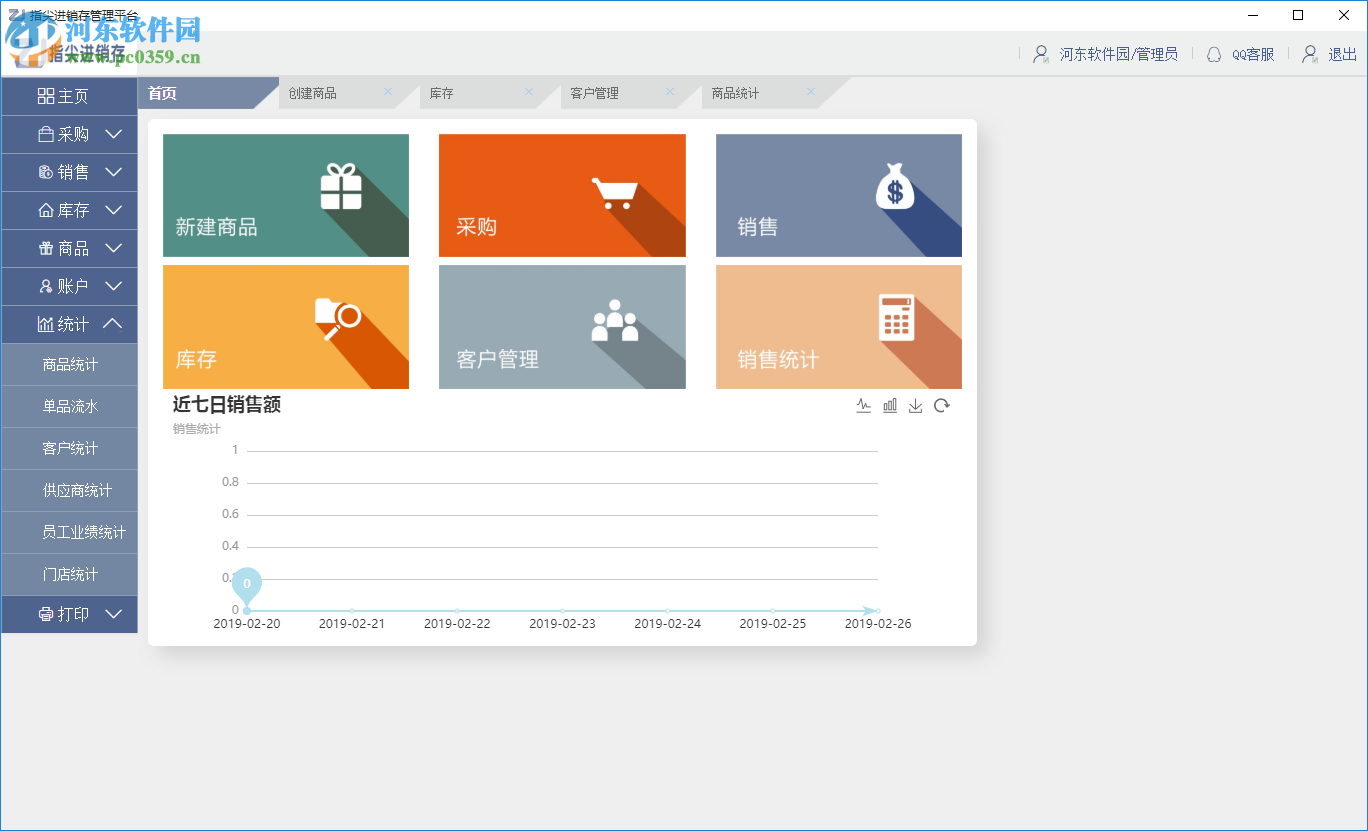
Task: Close the 商品统计 tab
Action: 811,92
